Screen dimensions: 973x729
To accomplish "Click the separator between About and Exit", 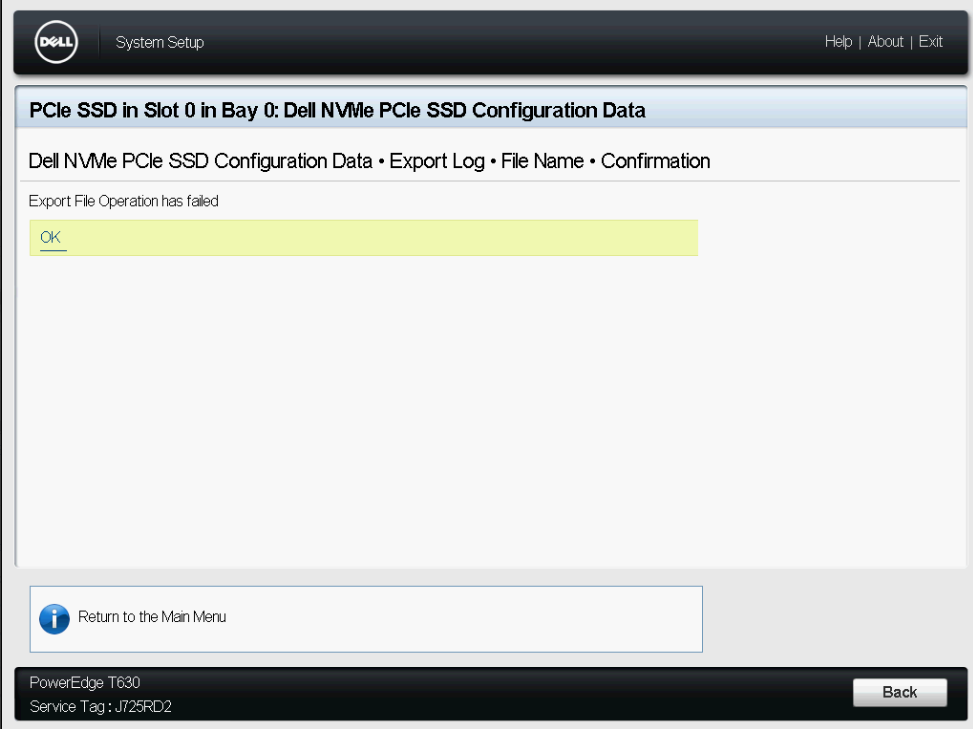I will (911, 42).
